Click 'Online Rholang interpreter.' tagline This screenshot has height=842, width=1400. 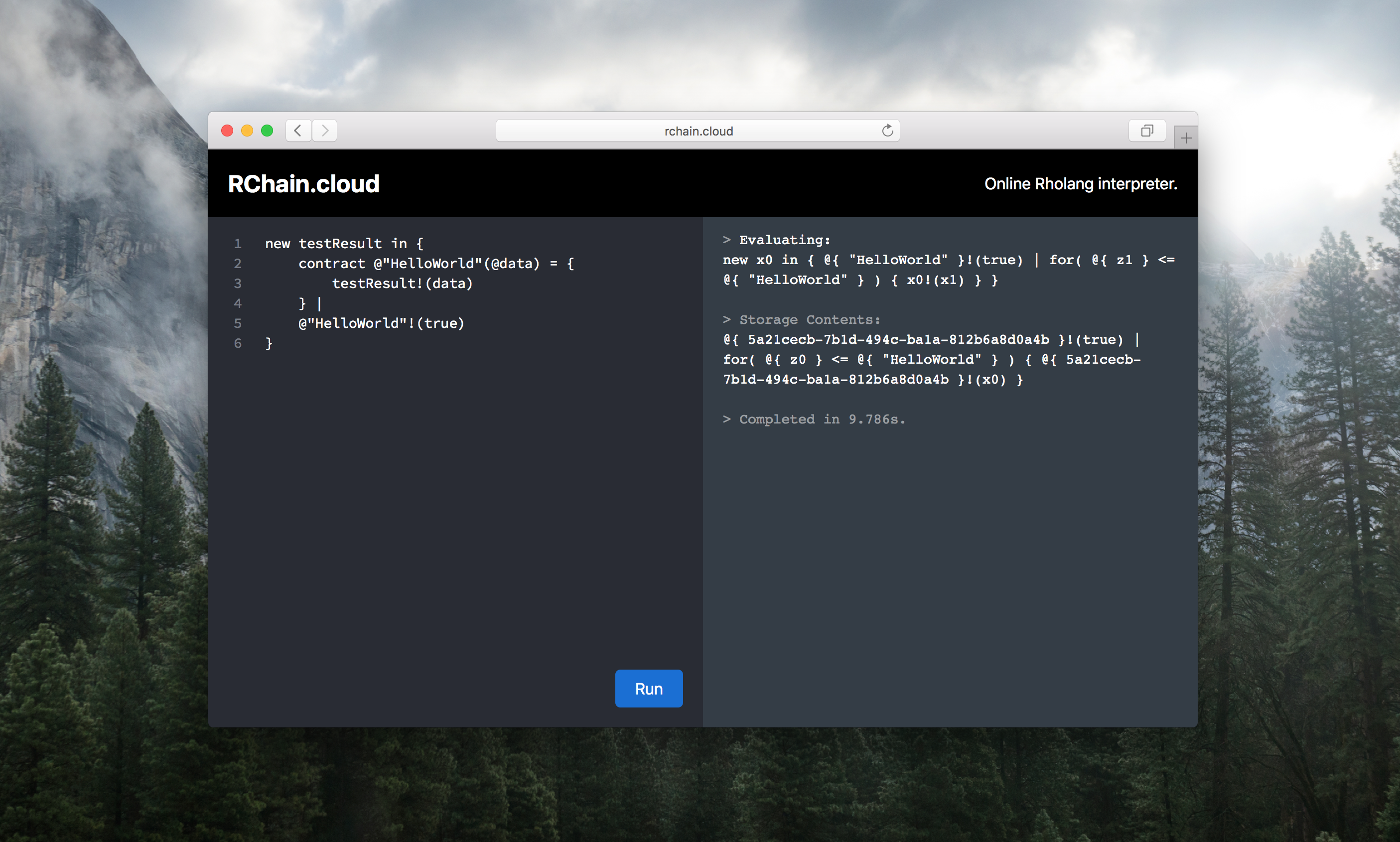click(1080, 184)
